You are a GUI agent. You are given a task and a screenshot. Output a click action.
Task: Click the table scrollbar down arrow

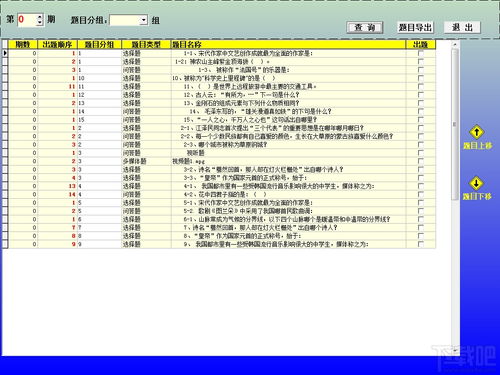click(x=455, y=350)
